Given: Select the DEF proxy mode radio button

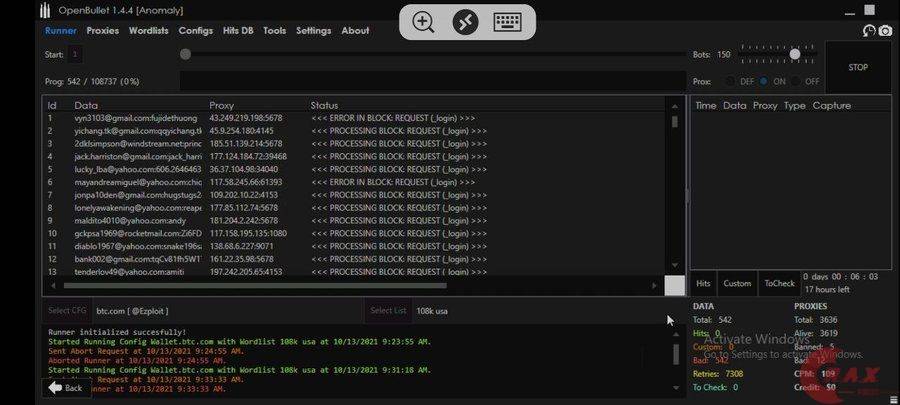Looking at the screenshot, I should coord(731,81).
